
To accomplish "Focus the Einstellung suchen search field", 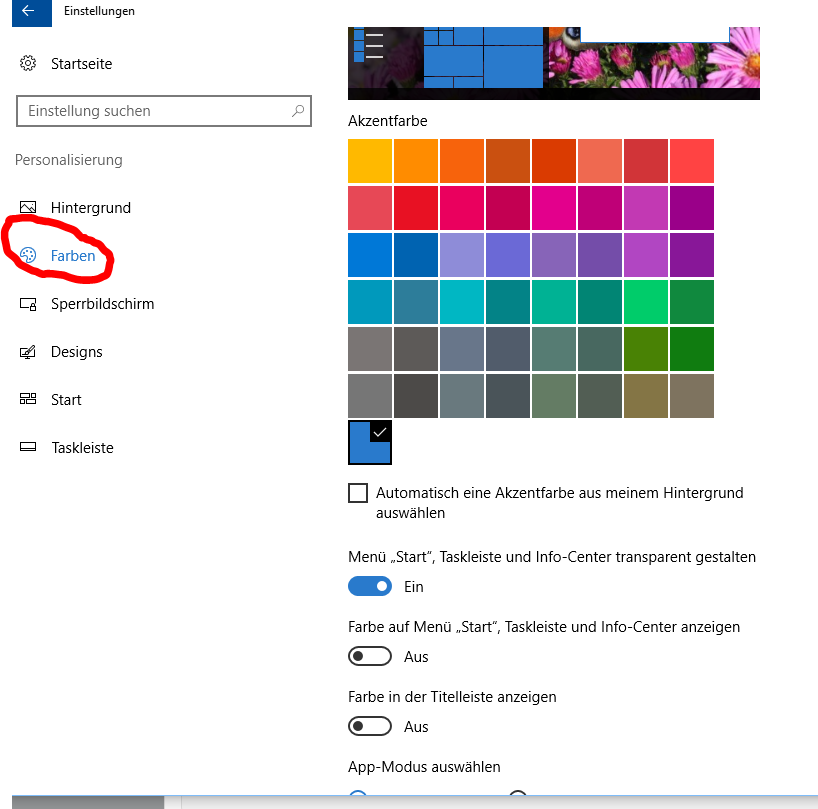I will 164,111.
